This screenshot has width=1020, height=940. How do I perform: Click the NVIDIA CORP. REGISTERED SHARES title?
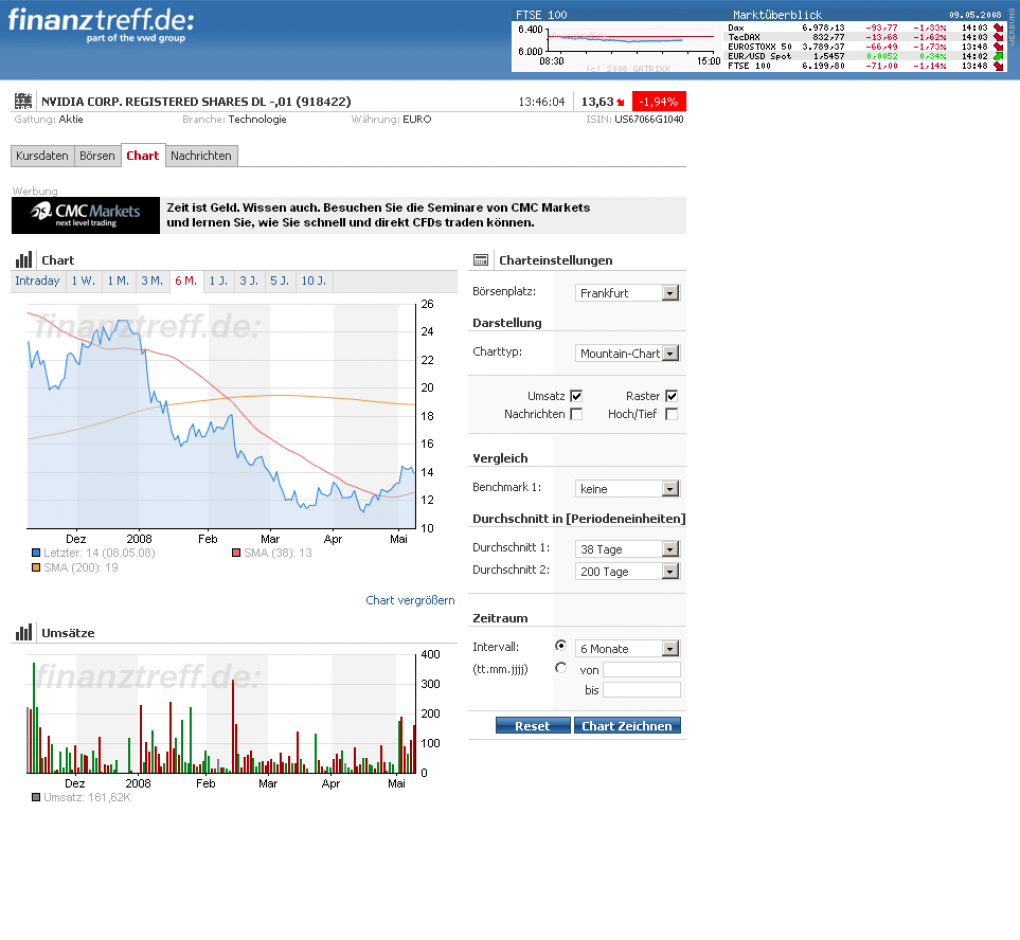tap(196, 101)
